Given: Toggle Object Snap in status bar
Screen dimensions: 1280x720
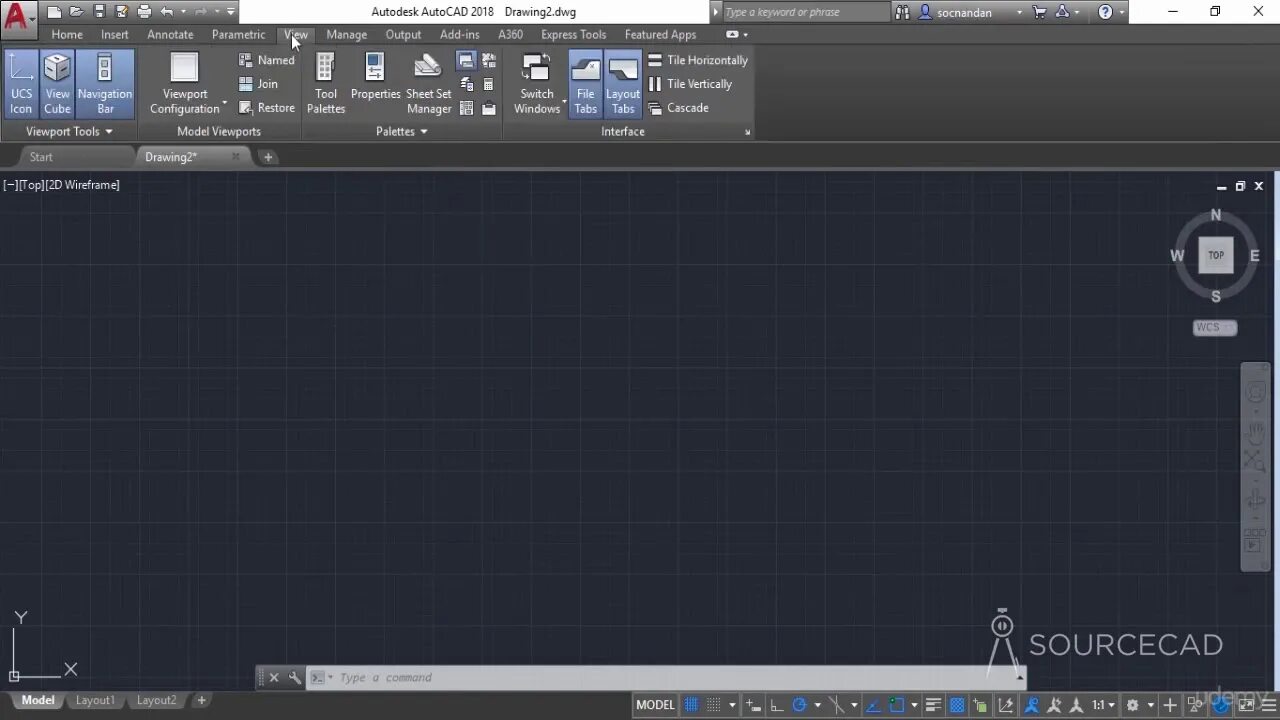Looking at the screenshot, I should coord(897,705).
